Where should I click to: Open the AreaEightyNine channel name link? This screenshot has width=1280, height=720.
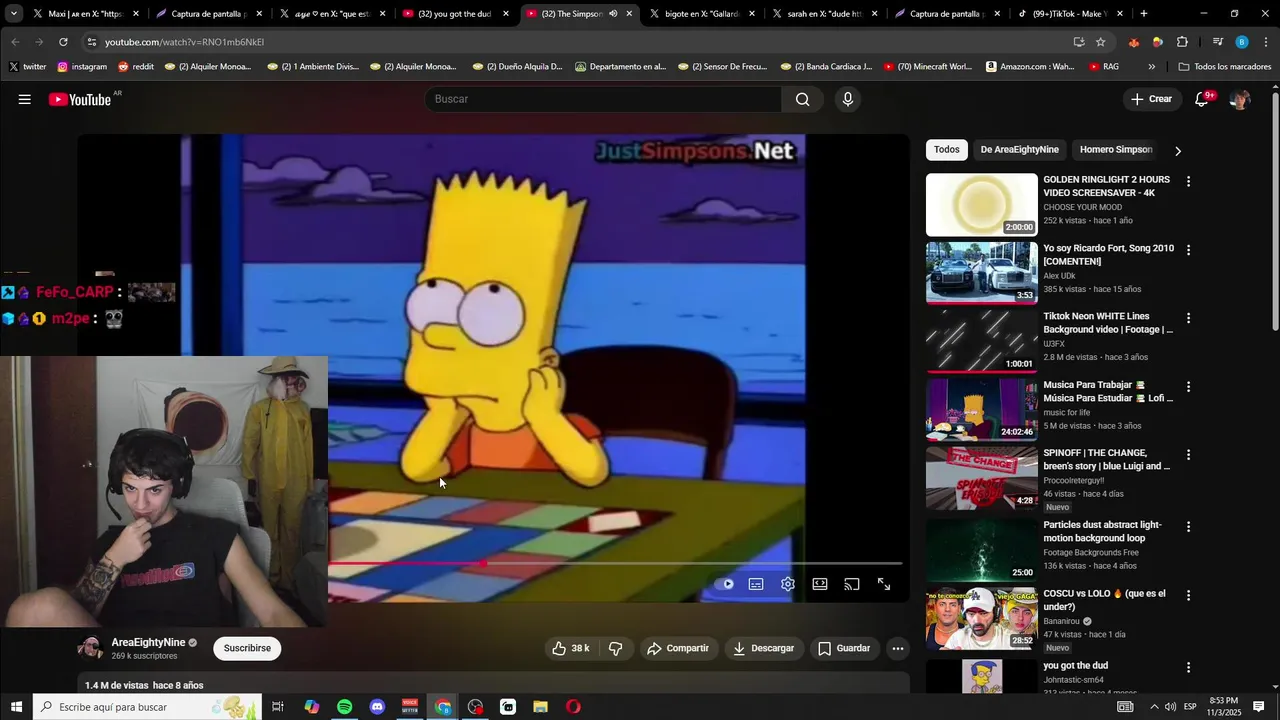pos(148,642)
